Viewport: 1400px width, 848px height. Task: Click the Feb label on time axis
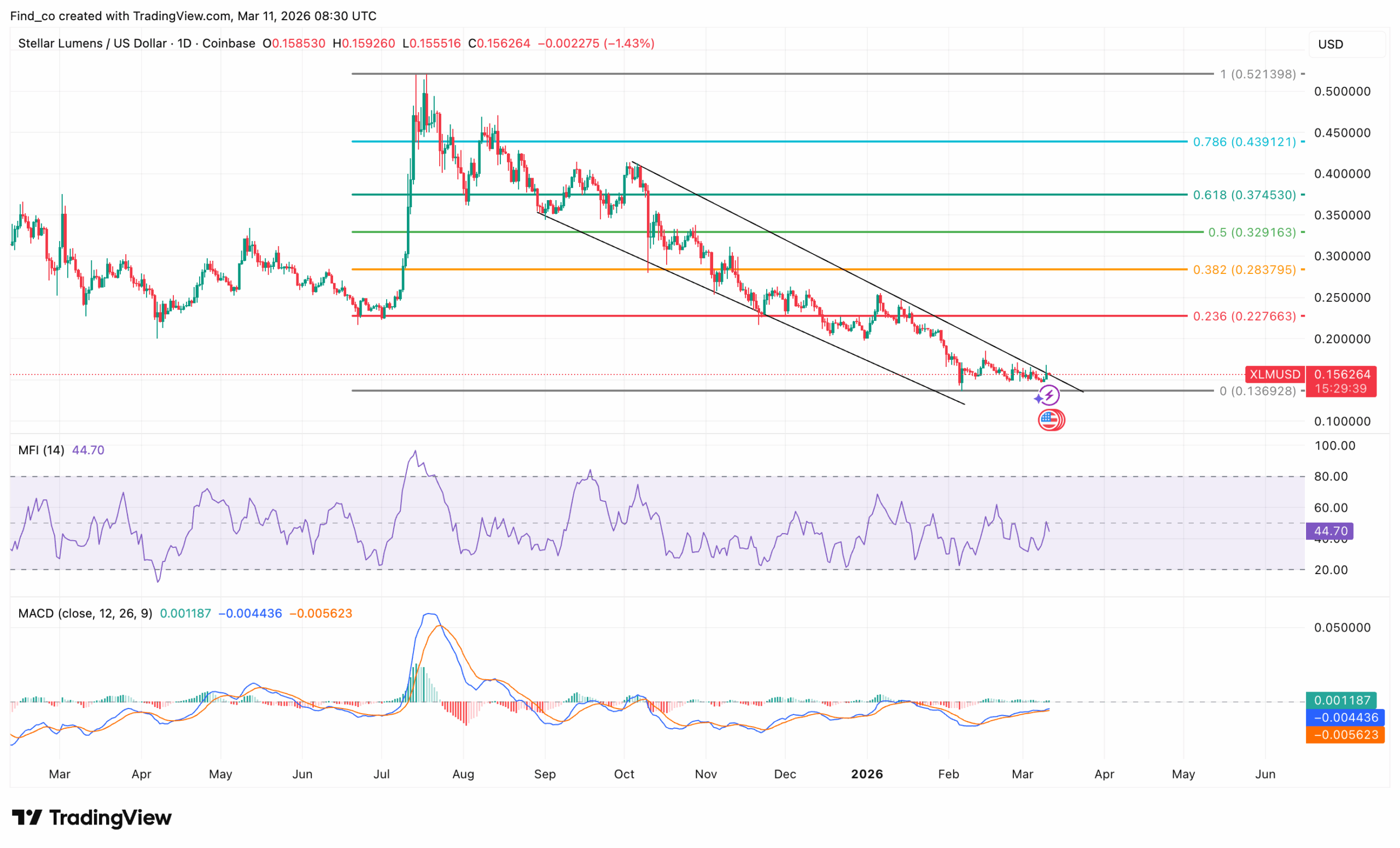[x=948, y=774]
